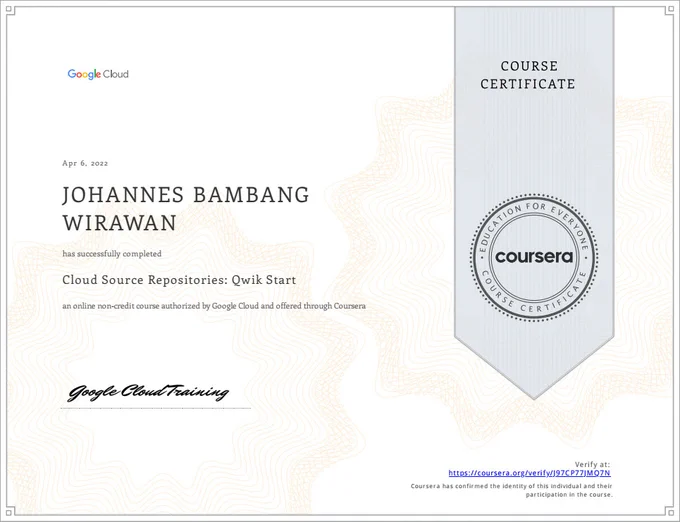Click the surname WIRAWAN
The width and height of the screenshot is (680, 522).
[119, 223]
